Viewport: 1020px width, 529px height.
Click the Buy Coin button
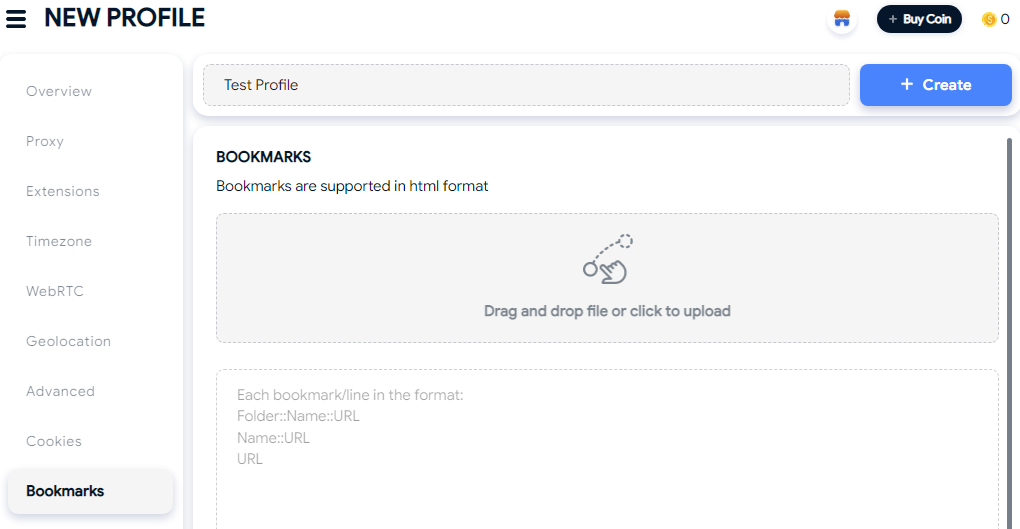click(919, 19)
